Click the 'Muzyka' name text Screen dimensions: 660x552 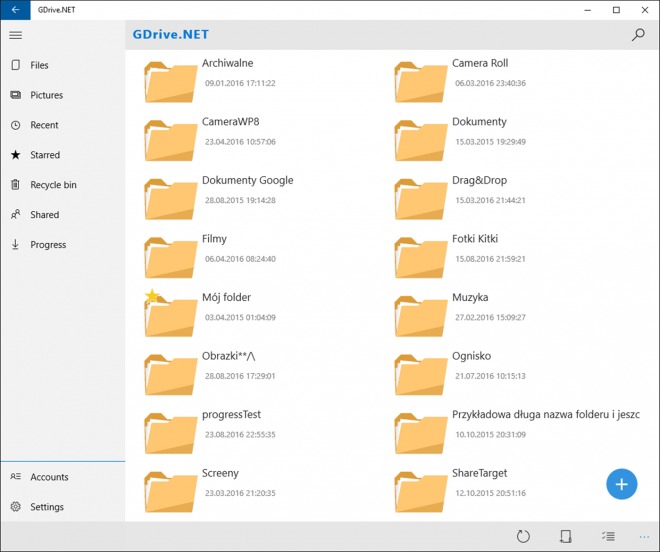(470, 298)
